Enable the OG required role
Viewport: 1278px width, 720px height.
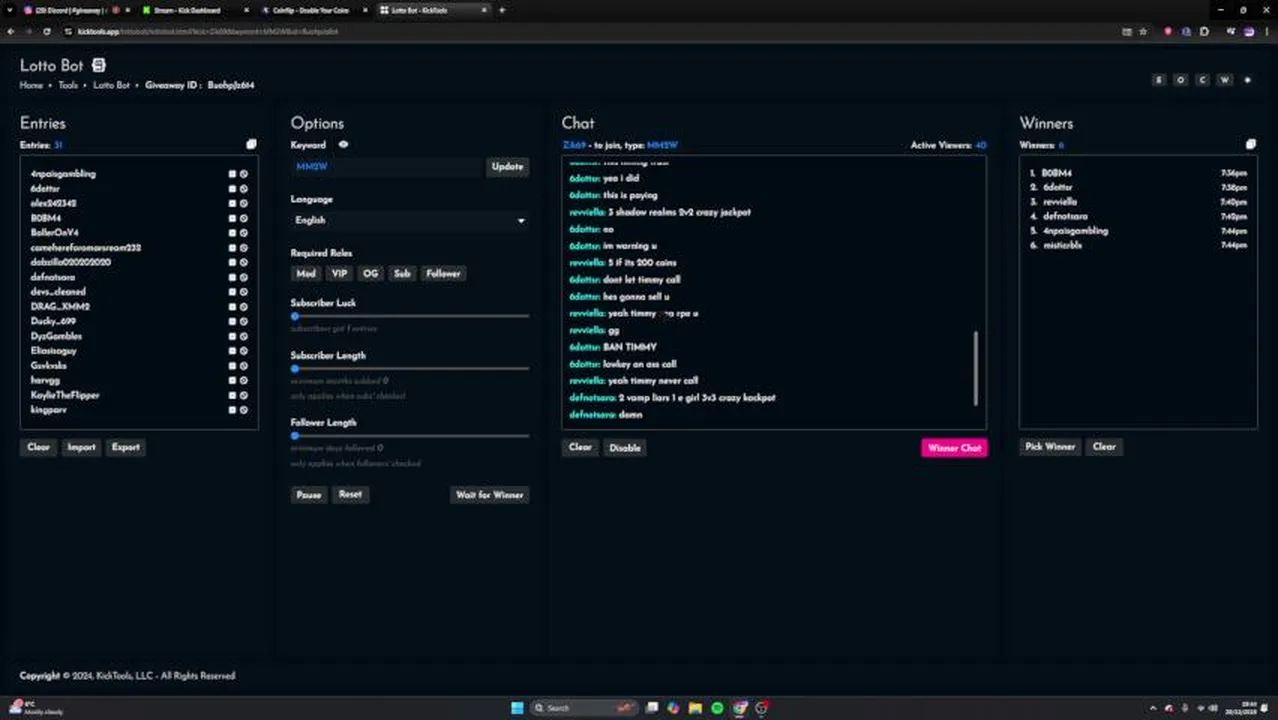(x=371, y=273)
